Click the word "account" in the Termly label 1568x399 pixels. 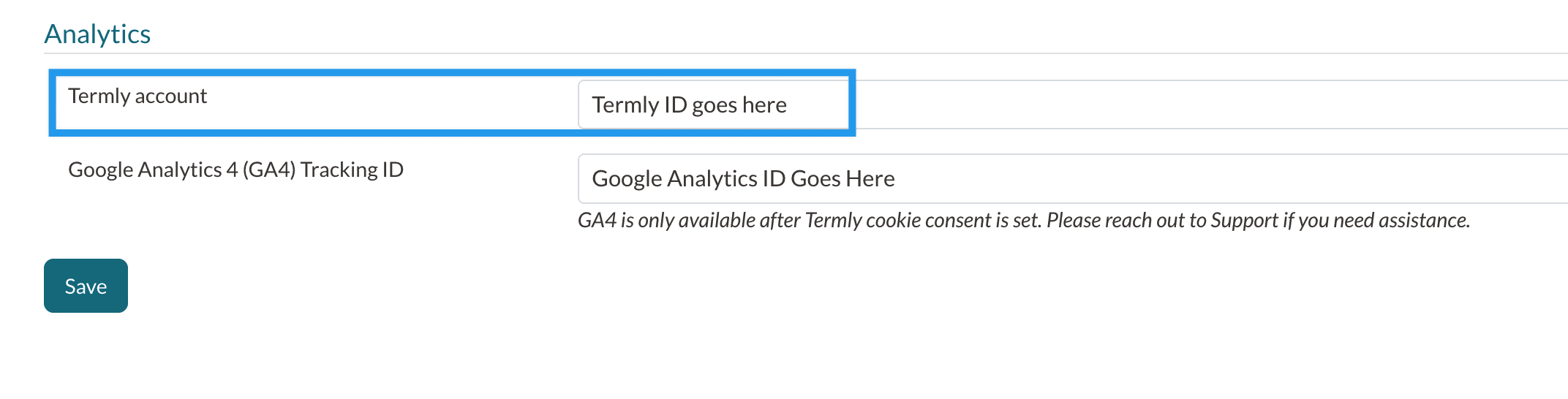[170, 96]
